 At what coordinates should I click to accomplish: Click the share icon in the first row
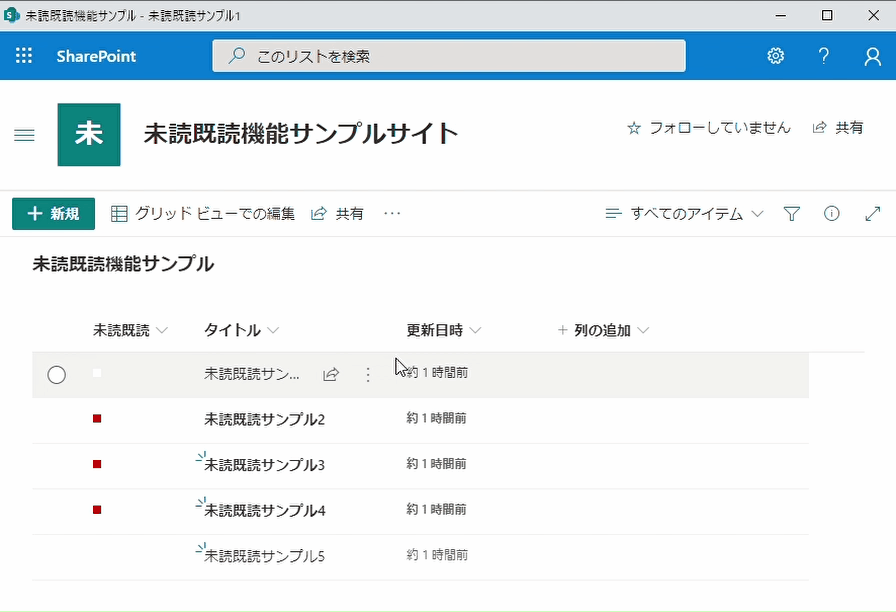pyautogui.click(x=331, y=374)
